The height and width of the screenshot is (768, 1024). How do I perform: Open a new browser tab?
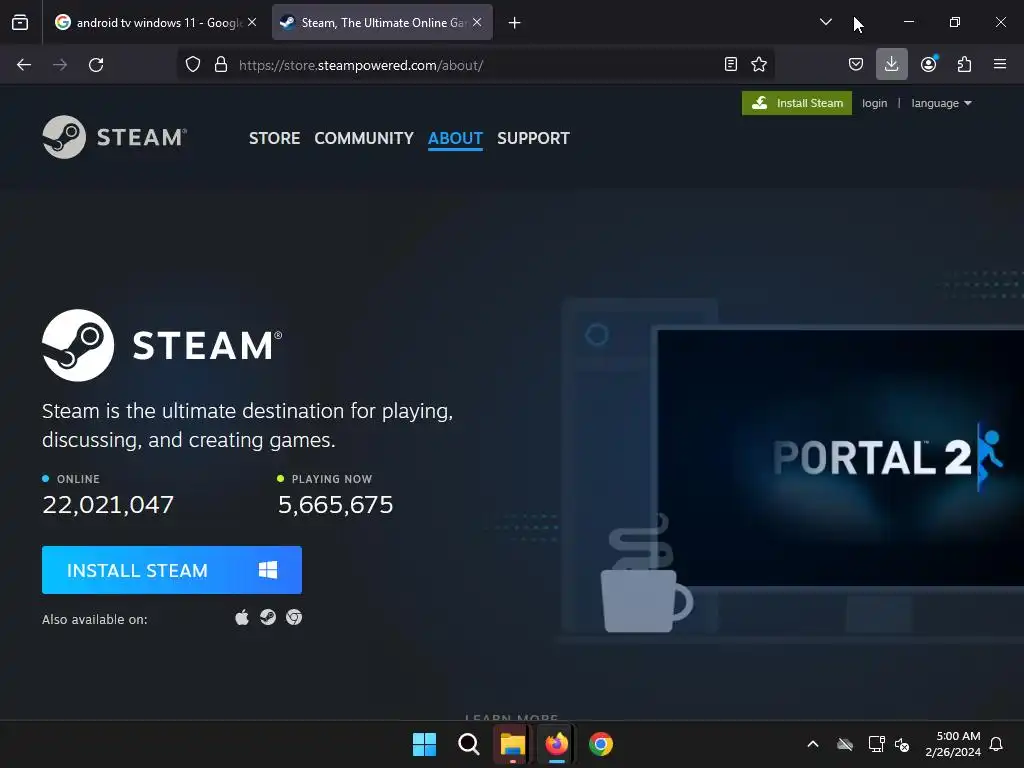point(515,23)
